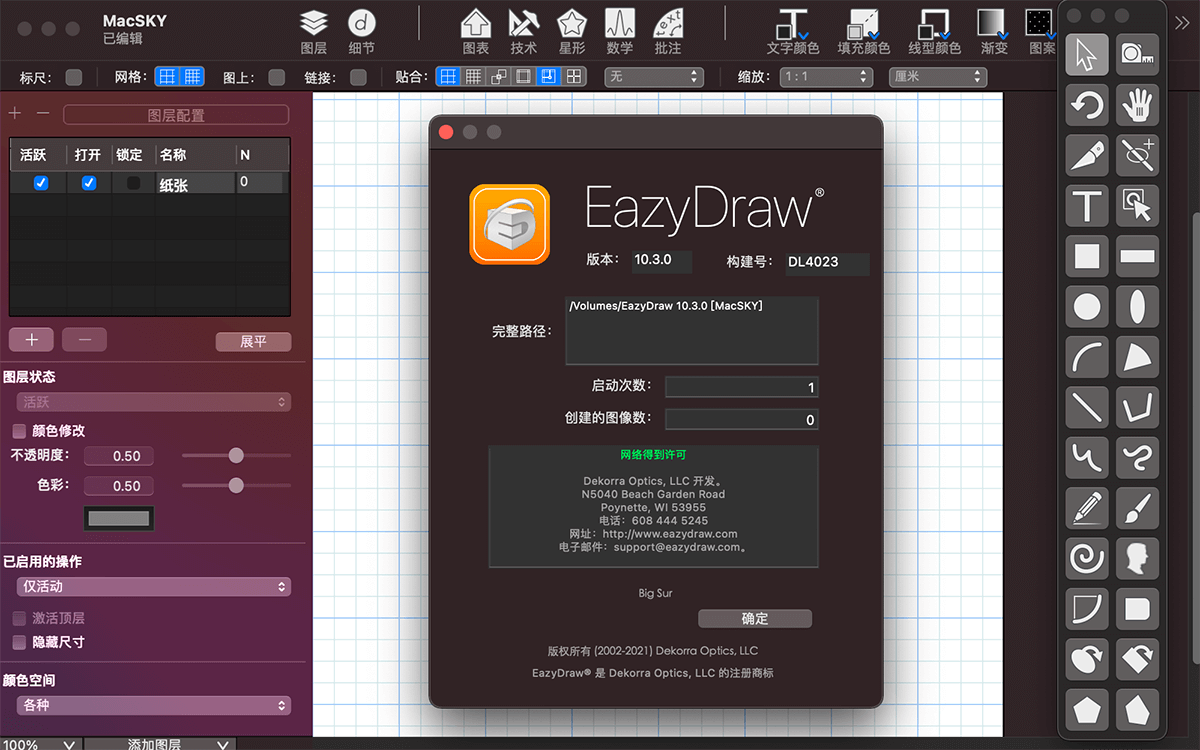Uncheck 活跃 for the 纸张 layer
The width and height of the screenshot is (1200, 750).
(x=40, y=183)
